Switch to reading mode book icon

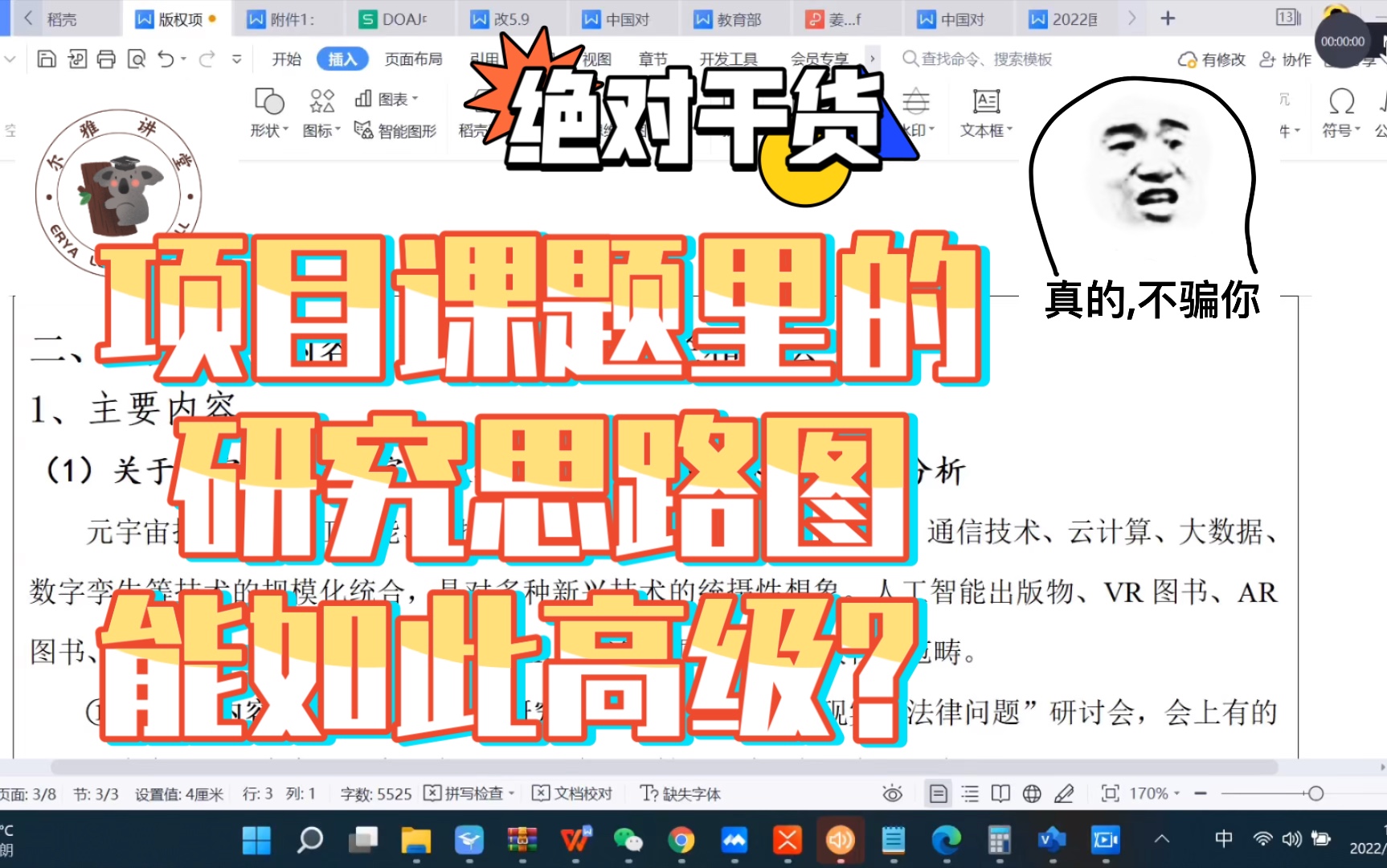coord(1000,794)
